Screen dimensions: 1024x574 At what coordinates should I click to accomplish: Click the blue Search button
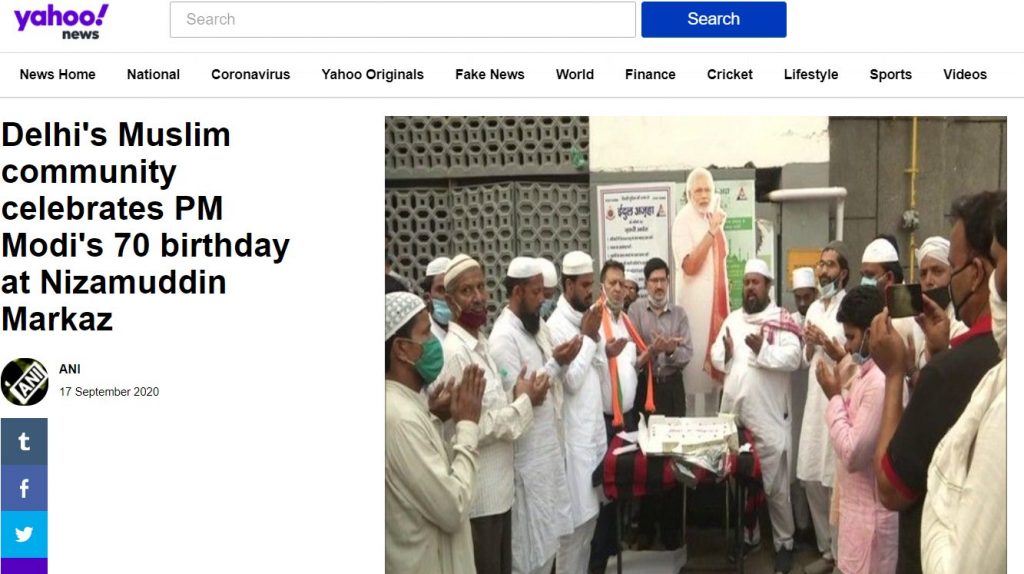click(714, 20)
